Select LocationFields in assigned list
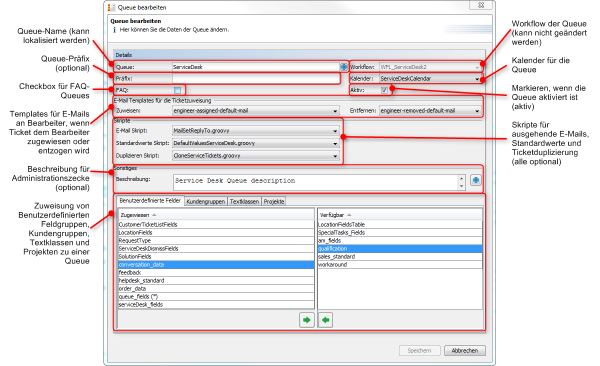 tap(216, 233)
